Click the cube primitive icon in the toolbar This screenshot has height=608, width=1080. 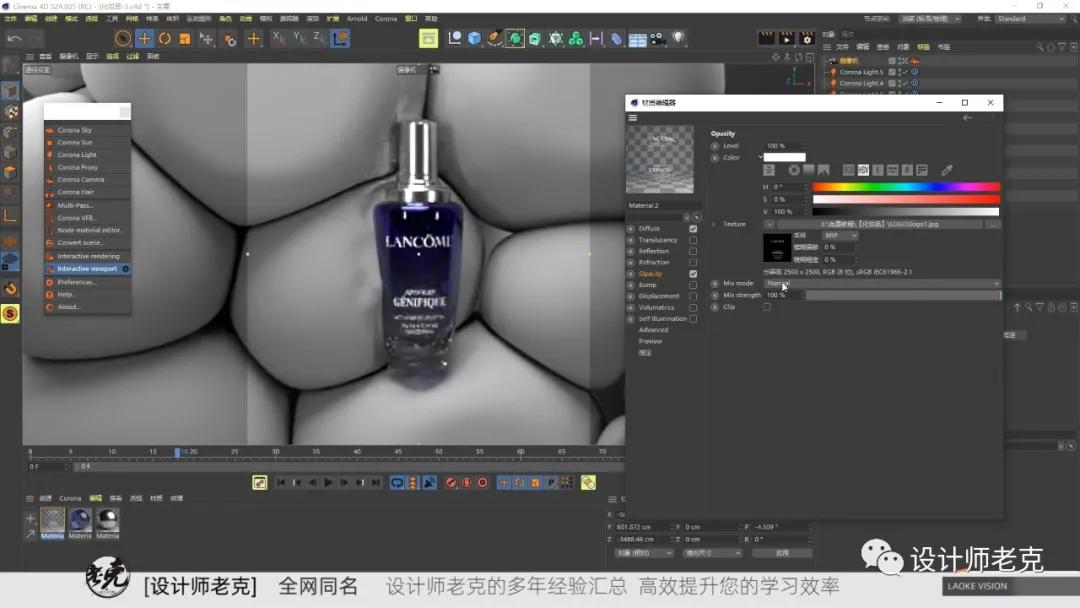point(474,38)
